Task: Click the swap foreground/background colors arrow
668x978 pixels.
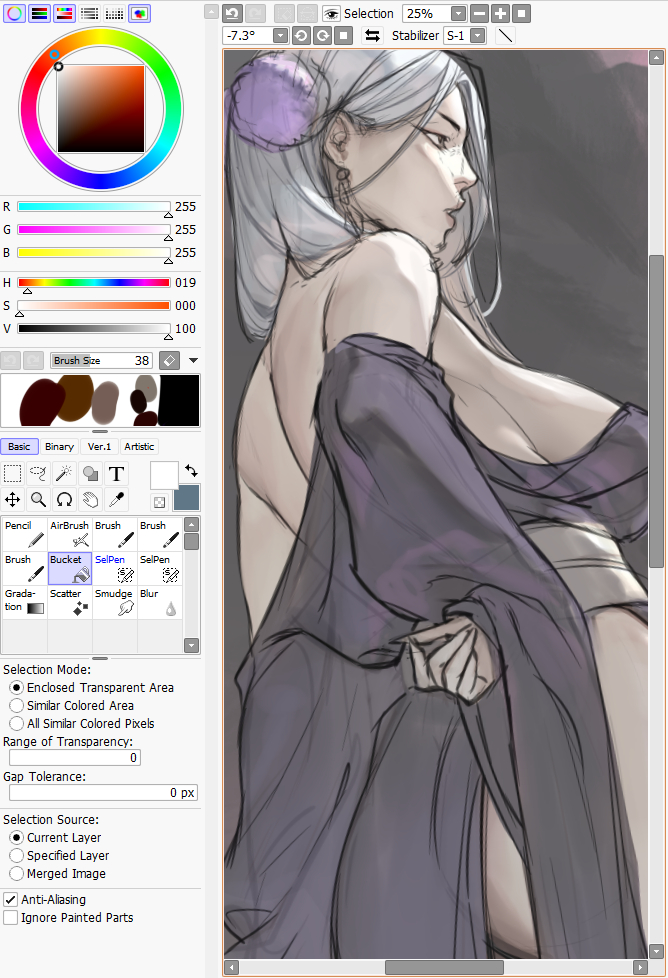Action: pos(191,470)
